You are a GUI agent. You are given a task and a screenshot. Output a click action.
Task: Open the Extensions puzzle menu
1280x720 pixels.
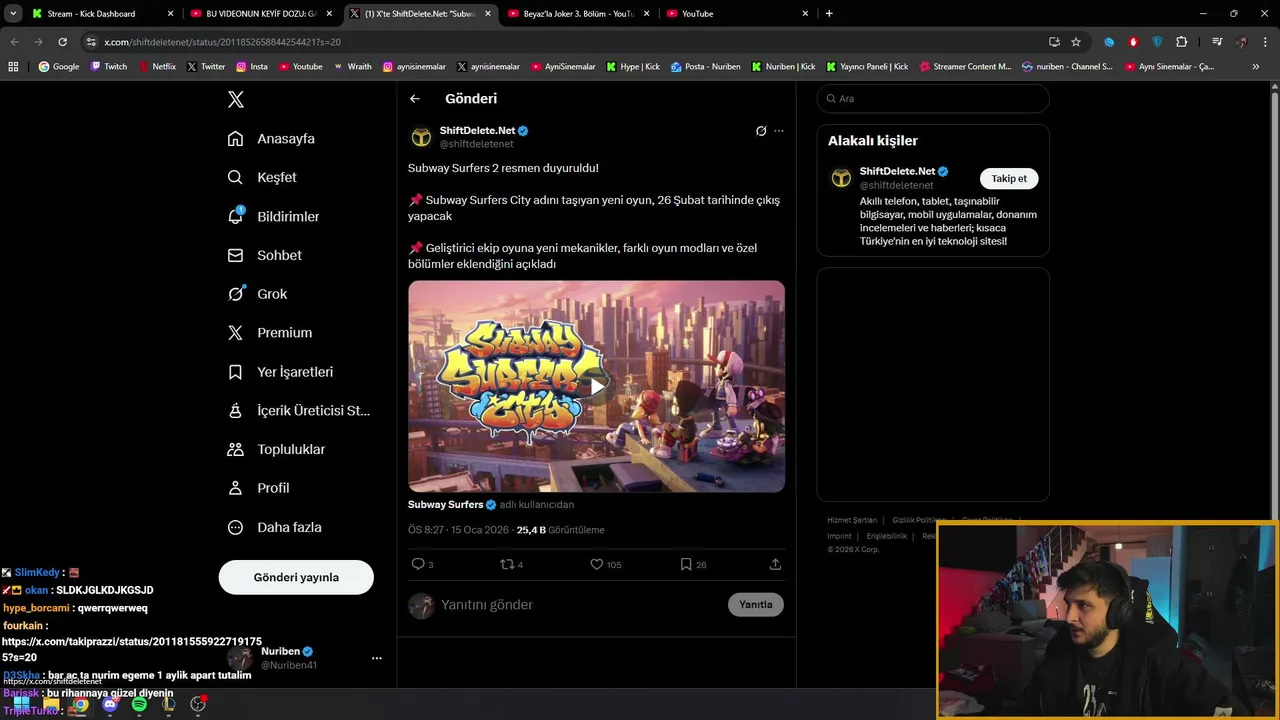click(1182, 42)
